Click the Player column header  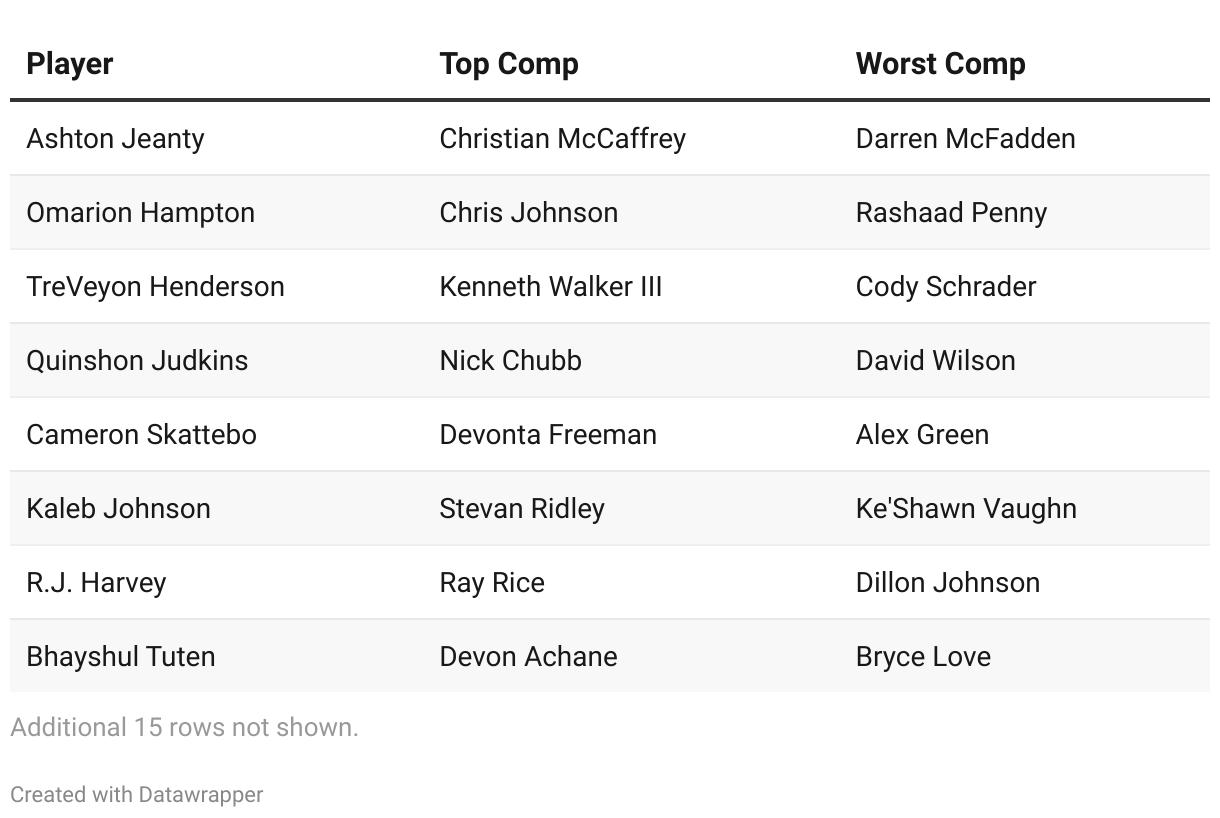pos(70,64)
